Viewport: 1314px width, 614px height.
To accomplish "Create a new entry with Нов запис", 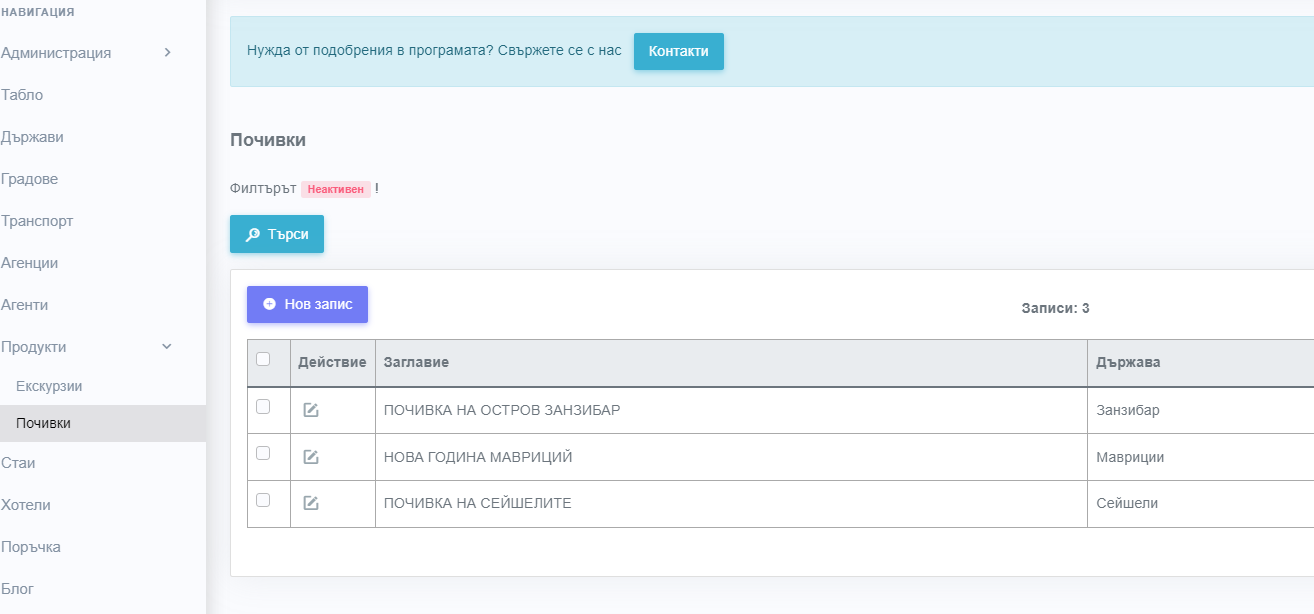I will pyautogui.click(x=307, y=304).
